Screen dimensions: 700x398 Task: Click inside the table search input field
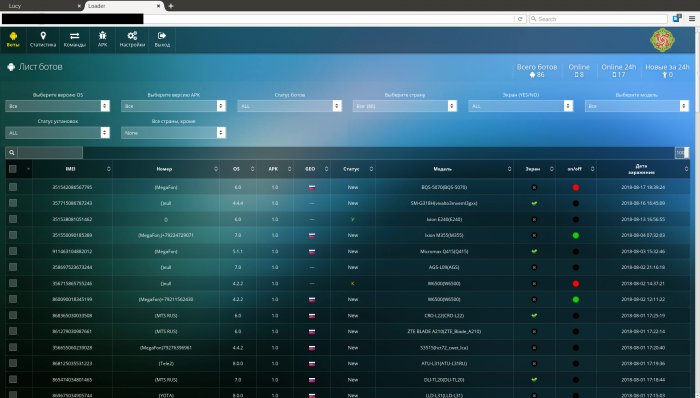(50, 153)
